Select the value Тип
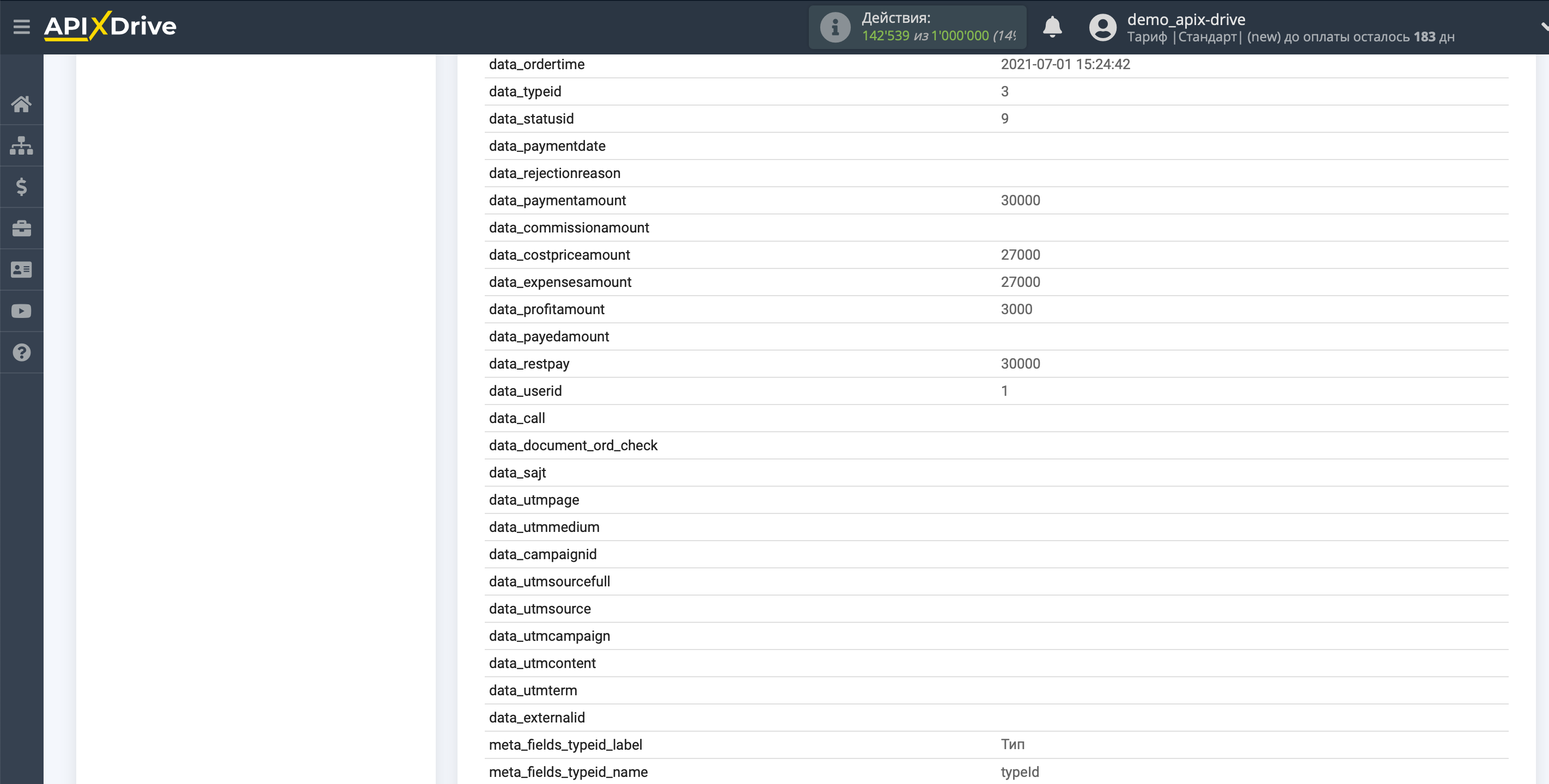The height and width of the screenshot is (784, 1549). [1013, 745]
